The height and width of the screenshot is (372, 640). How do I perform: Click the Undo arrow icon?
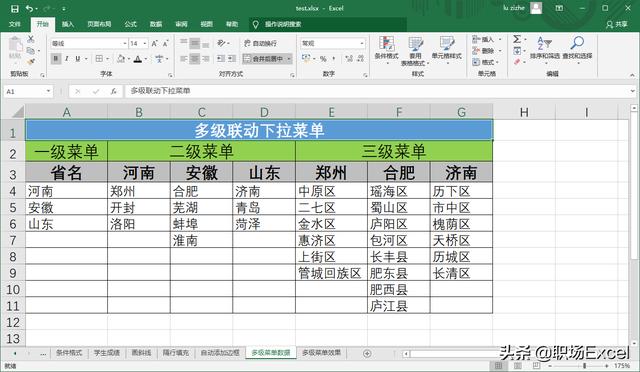(x=29, y=9)
